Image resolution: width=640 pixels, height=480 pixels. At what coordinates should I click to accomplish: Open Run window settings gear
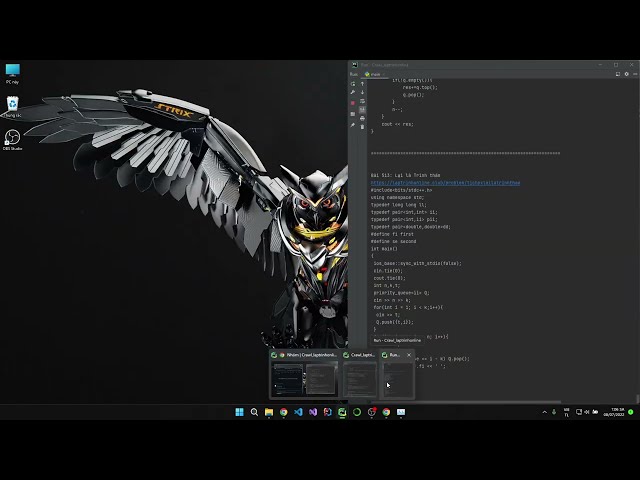click(627, 74)
